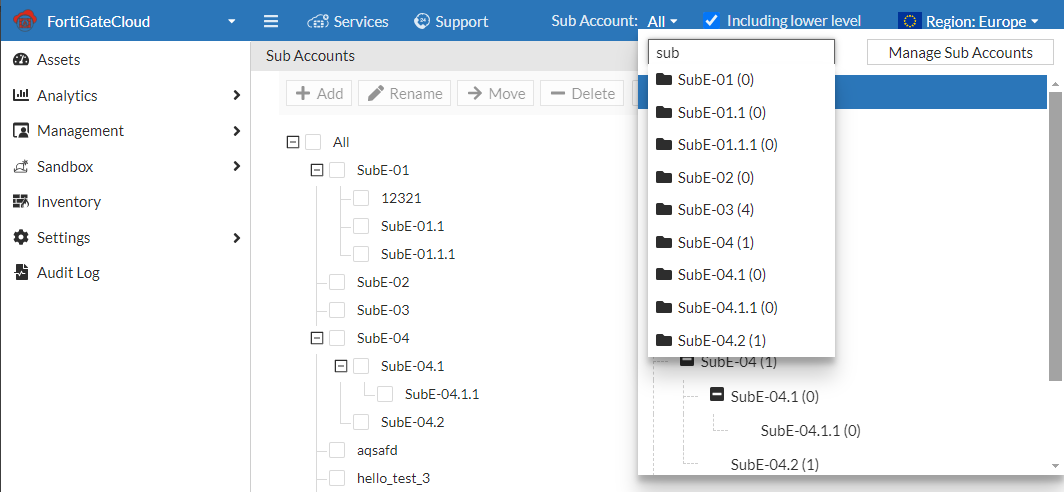This screenshot has width=1064, height=492.
Task: Open Assets dashboard icon in sidebar
Action: point(20,60)
